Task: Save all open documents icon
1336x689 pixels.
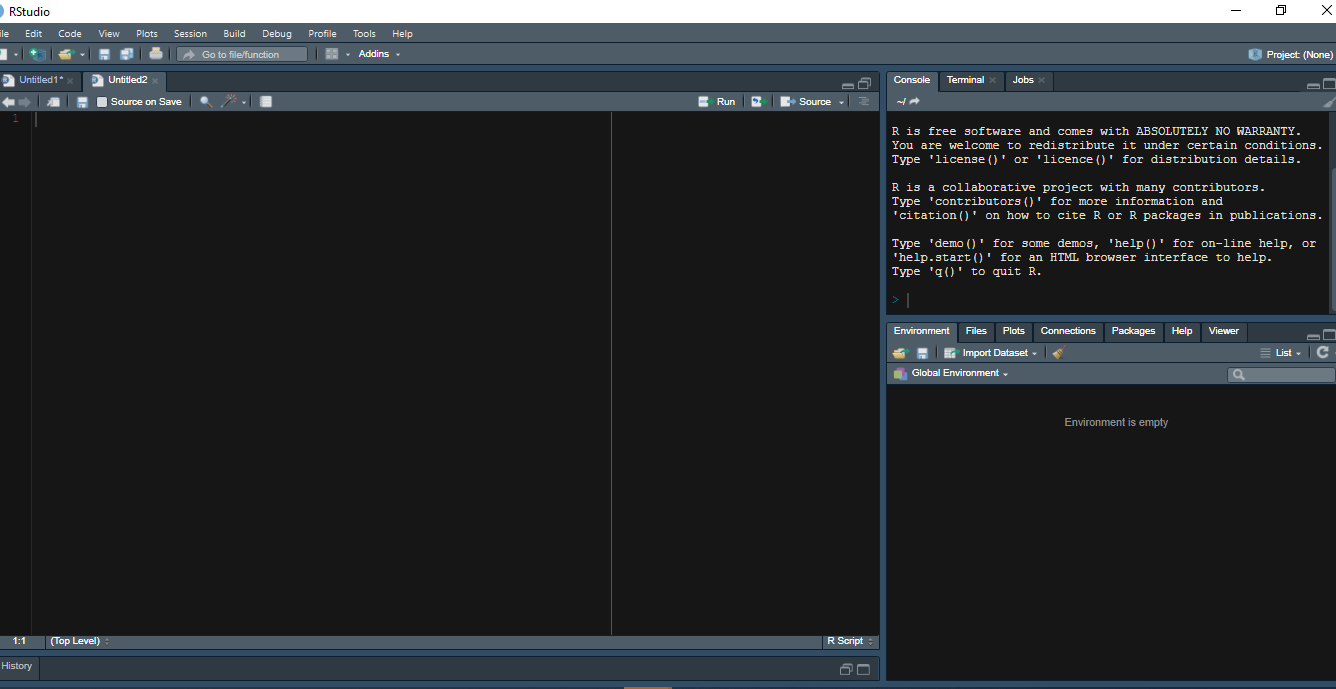Action: point(127,54)
